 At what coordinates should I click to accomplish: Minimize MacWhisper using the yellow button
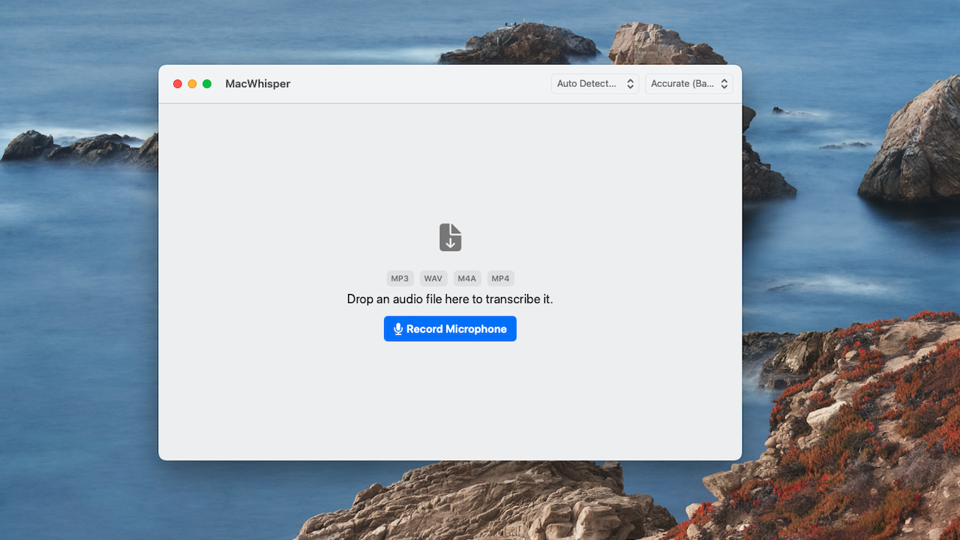[192, 84]
